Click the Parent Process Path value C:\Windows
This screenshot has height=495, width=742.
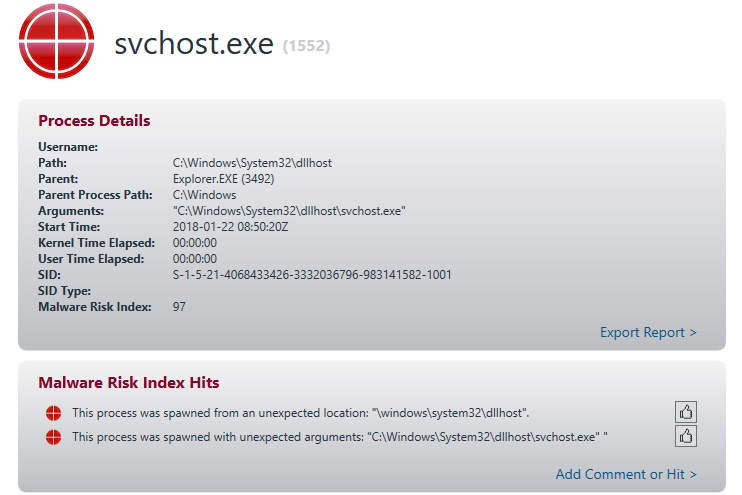(x=204, y=195)
